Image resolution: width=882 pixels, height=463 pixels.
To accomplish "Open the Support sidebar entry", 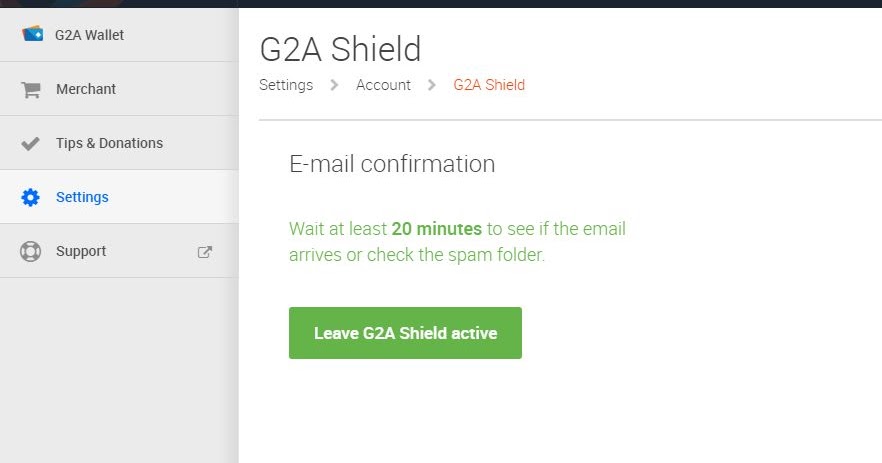I will pyautogui.click(x=119, y=251).
